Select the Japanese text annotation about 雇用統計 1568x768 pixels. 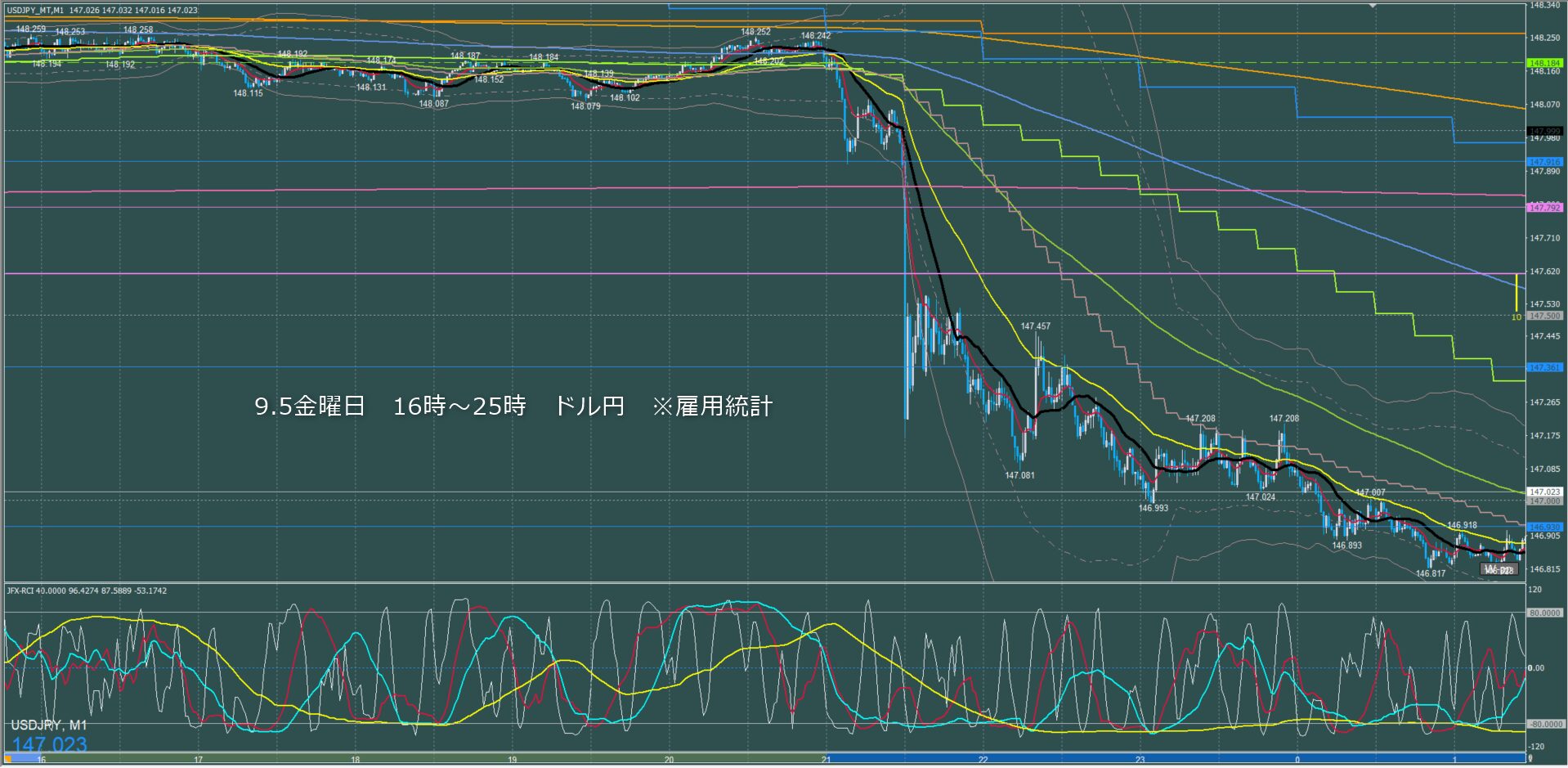513,406
